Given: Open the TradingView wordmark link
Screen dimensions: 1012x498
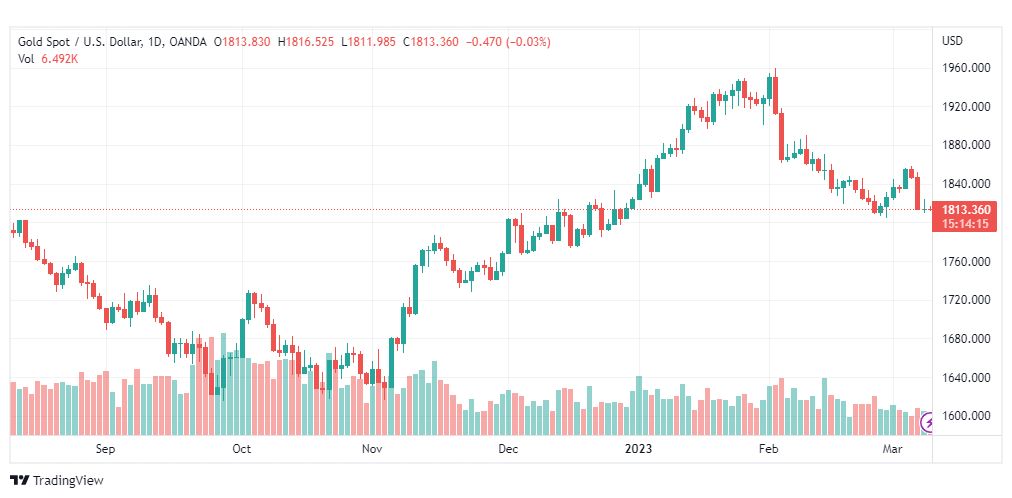Looking at the screenshot, I should point(68,480).
